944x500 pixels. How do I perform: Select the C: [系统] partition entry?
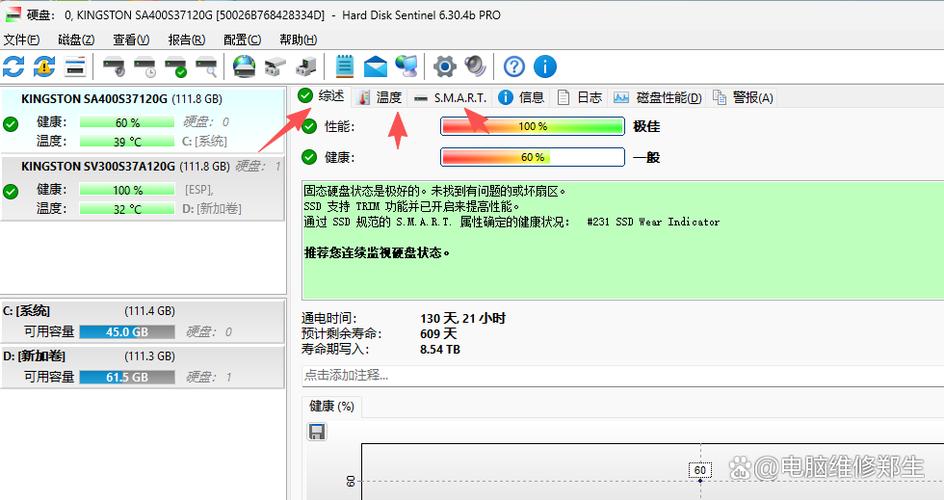coord(143,321)
